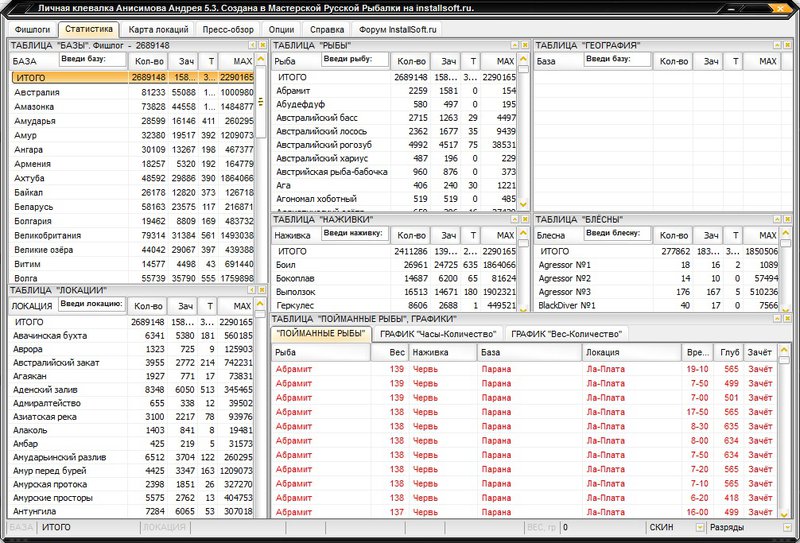Viewport: 800px width, 543px height.
Task: Select the Выползок bait row
Action: tap(395, 292)
